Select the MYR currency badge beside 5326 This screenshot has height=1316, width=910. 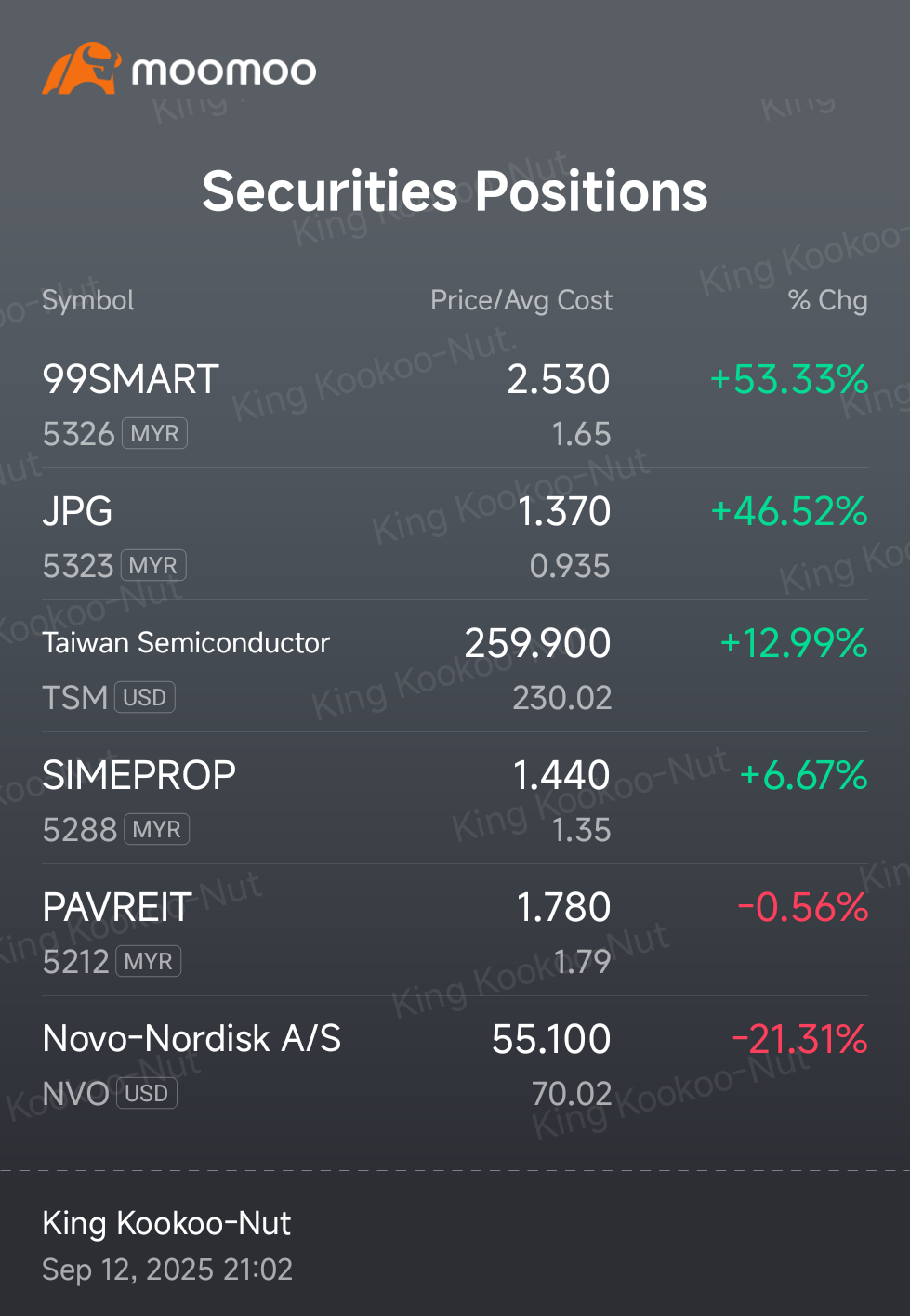[154, 433]
